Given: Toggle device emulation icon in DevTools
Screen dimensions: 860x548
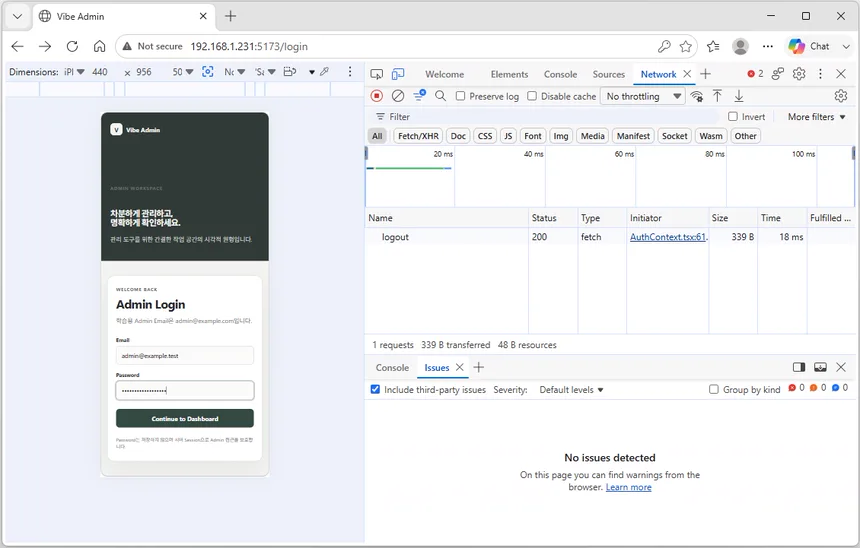Looking at the screenshot, I should coord(398,74).
